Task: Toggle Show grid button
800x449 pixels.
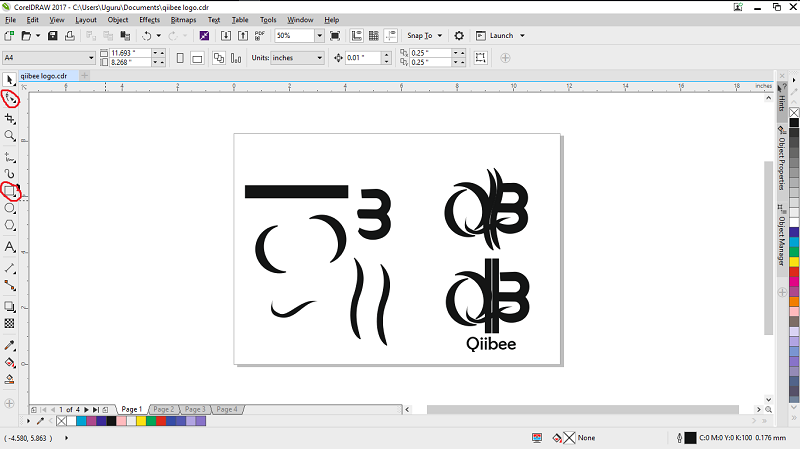Action: click(373, 36)
